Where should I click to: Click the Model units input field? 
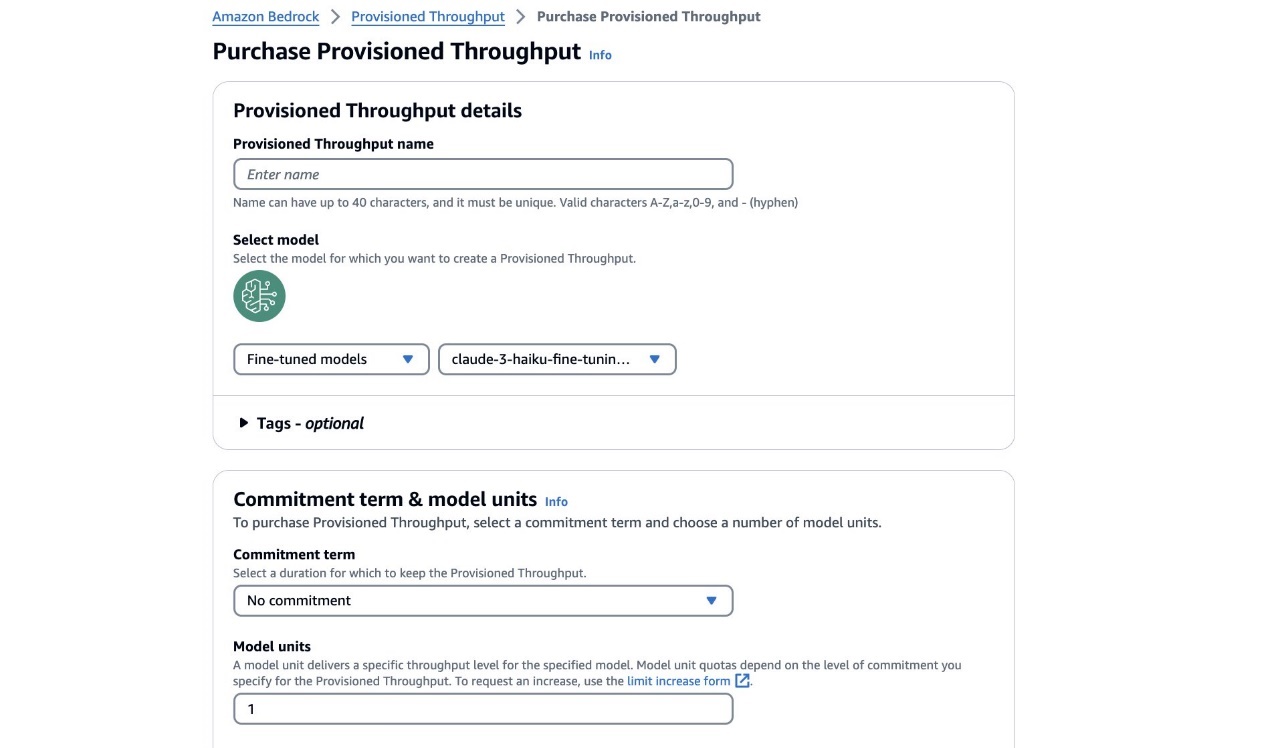click(482, 709)
